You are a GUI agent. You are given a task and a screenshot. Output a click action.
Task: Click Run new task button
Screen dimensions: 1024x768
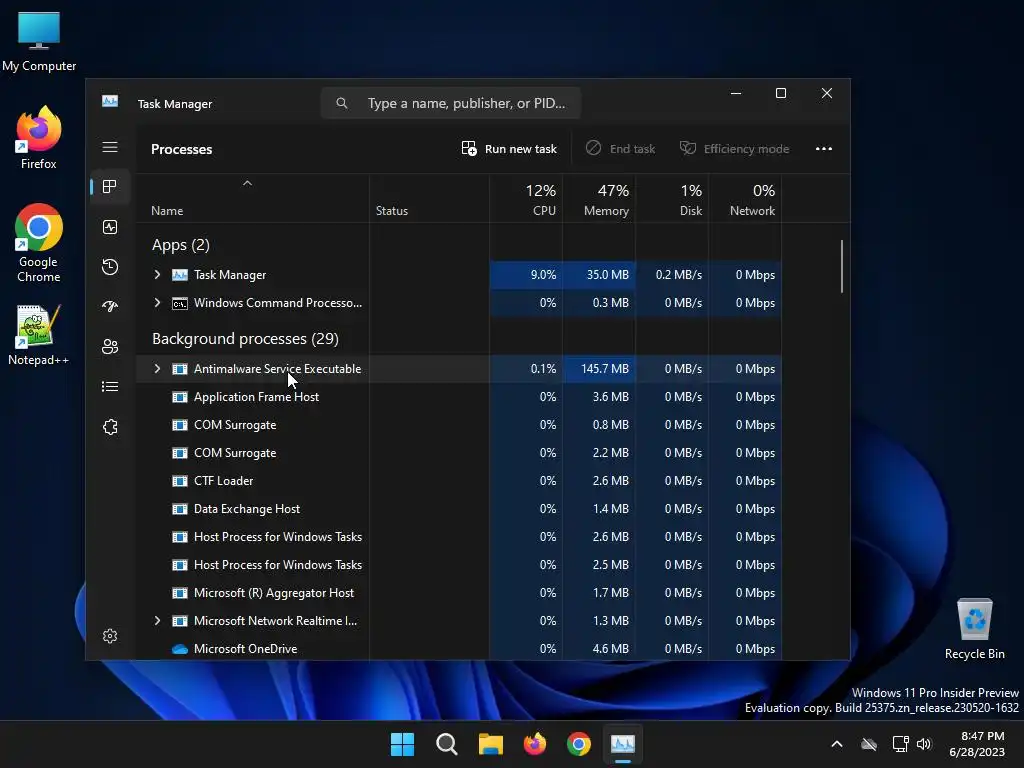click(x=509, y=149)
